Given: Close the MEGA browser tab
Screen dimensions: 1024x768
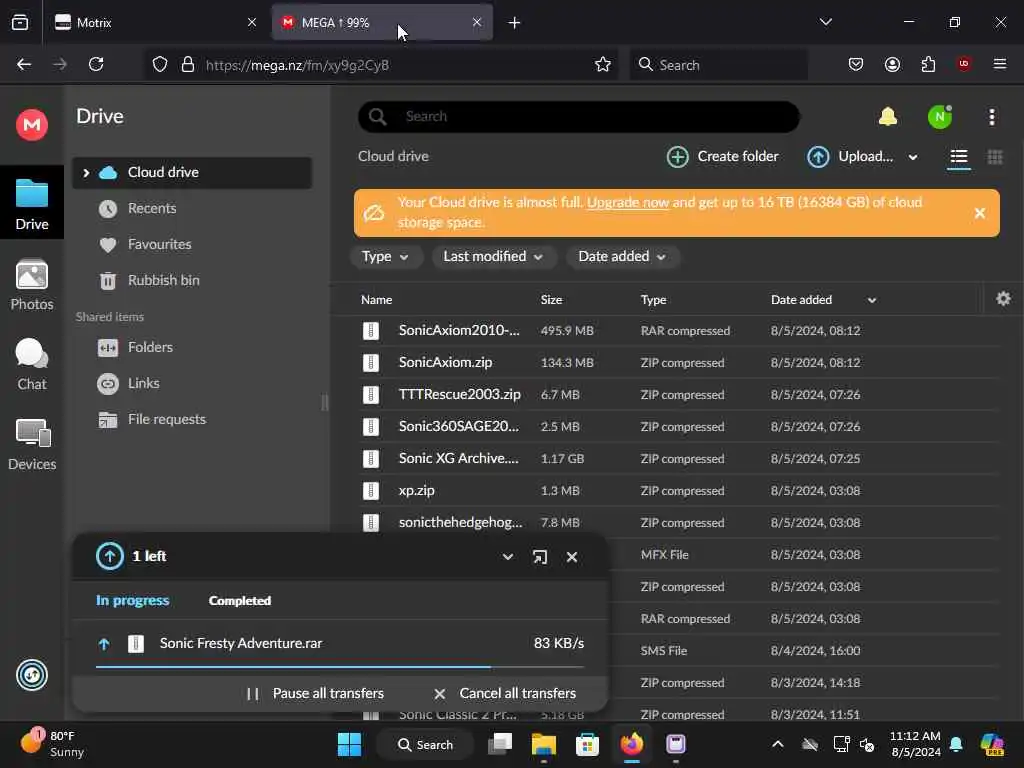Looking at the screenshot, I should [477, 23].
